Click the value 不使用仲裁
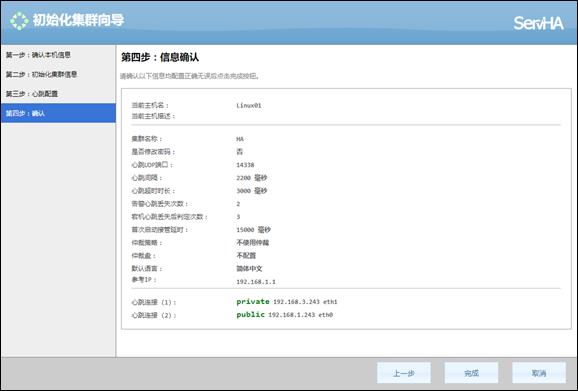This screenshot has width=578, height=391. [x=253, y=242]
